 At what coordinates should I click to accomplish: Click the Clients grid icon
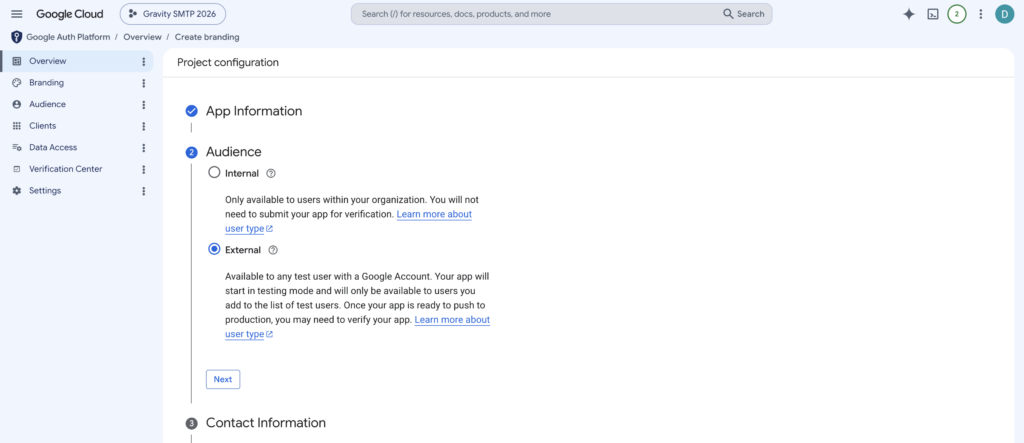point(17,126)
